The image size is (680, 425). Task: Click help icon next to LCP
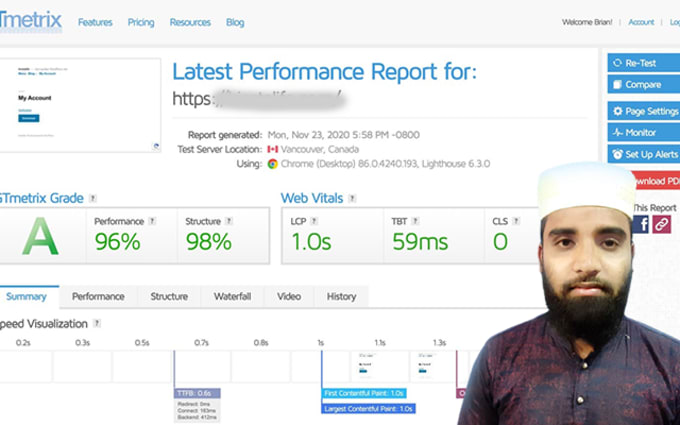(x=314, y=221)
